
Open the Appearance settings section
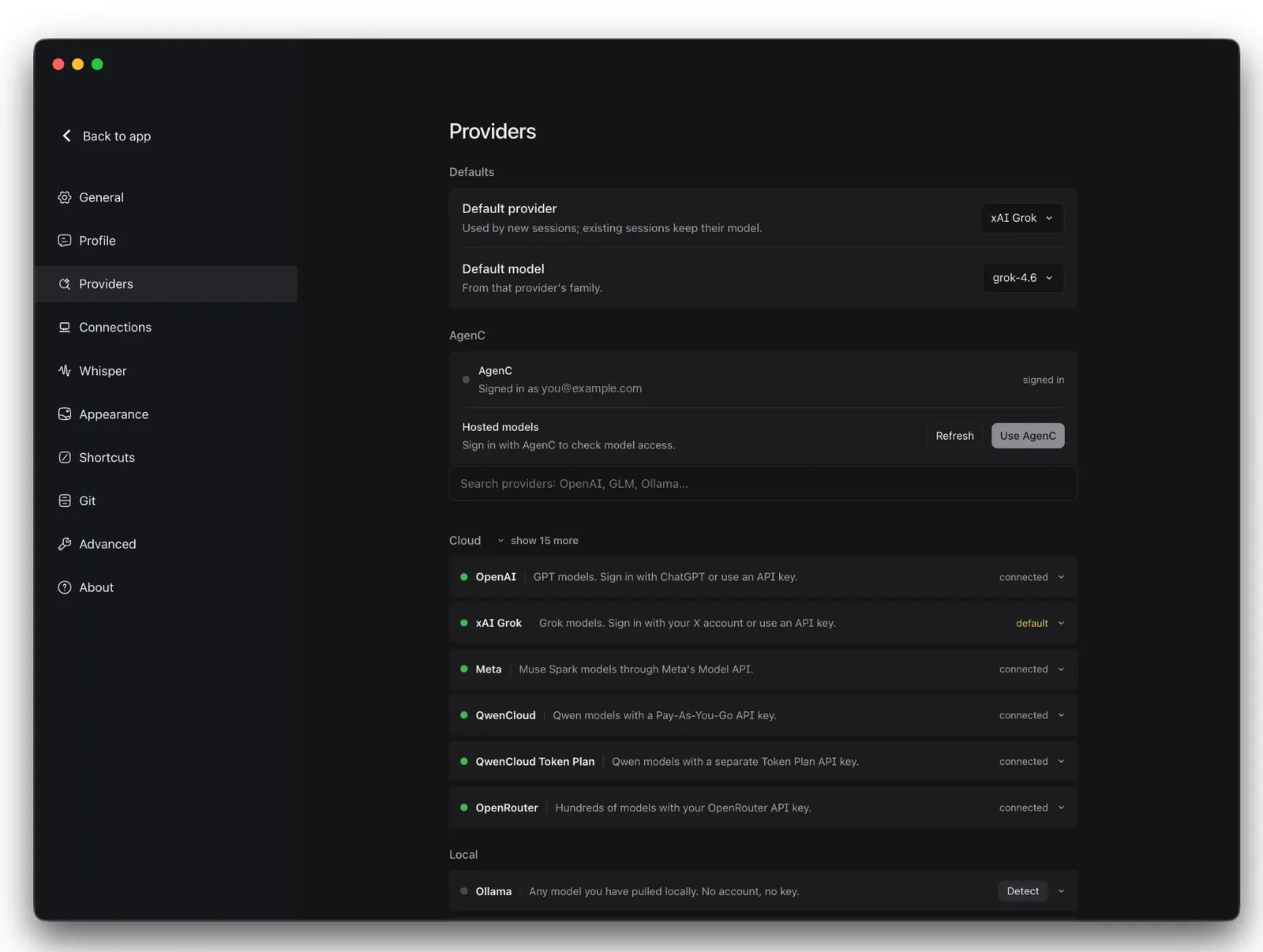[166, 414]
